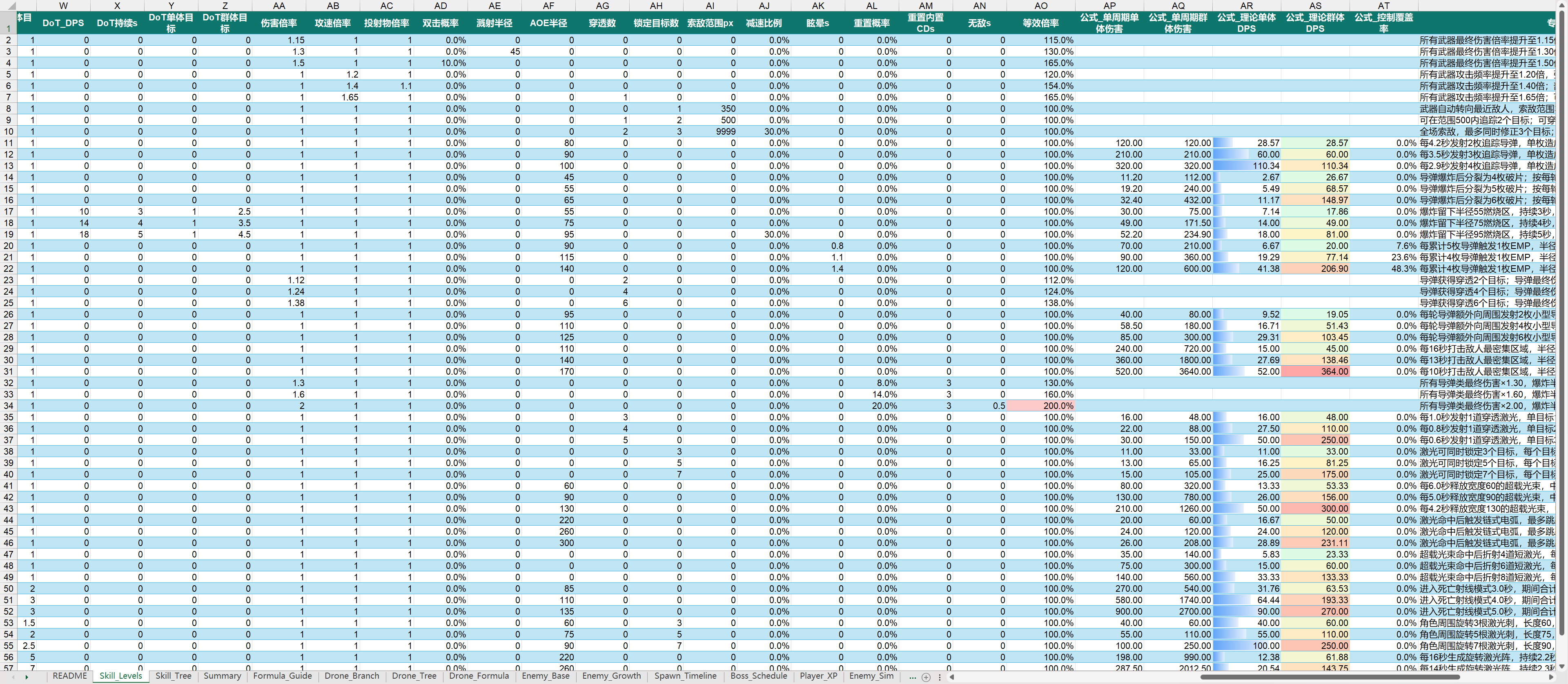Select column AO by its header letter
The height and width of the screenshot is (684, 1568).
pyautogui.click(x=1041, y=5)
